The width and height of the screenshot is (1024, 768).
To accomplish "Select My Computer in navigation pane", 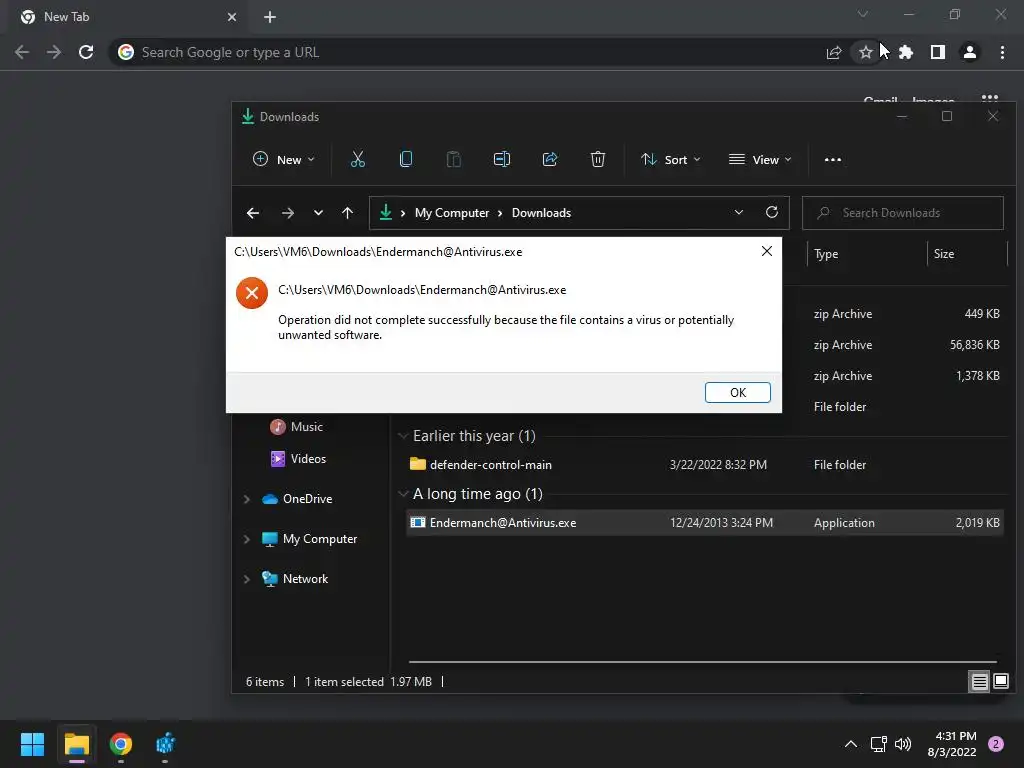I will (x=310, y=539).
